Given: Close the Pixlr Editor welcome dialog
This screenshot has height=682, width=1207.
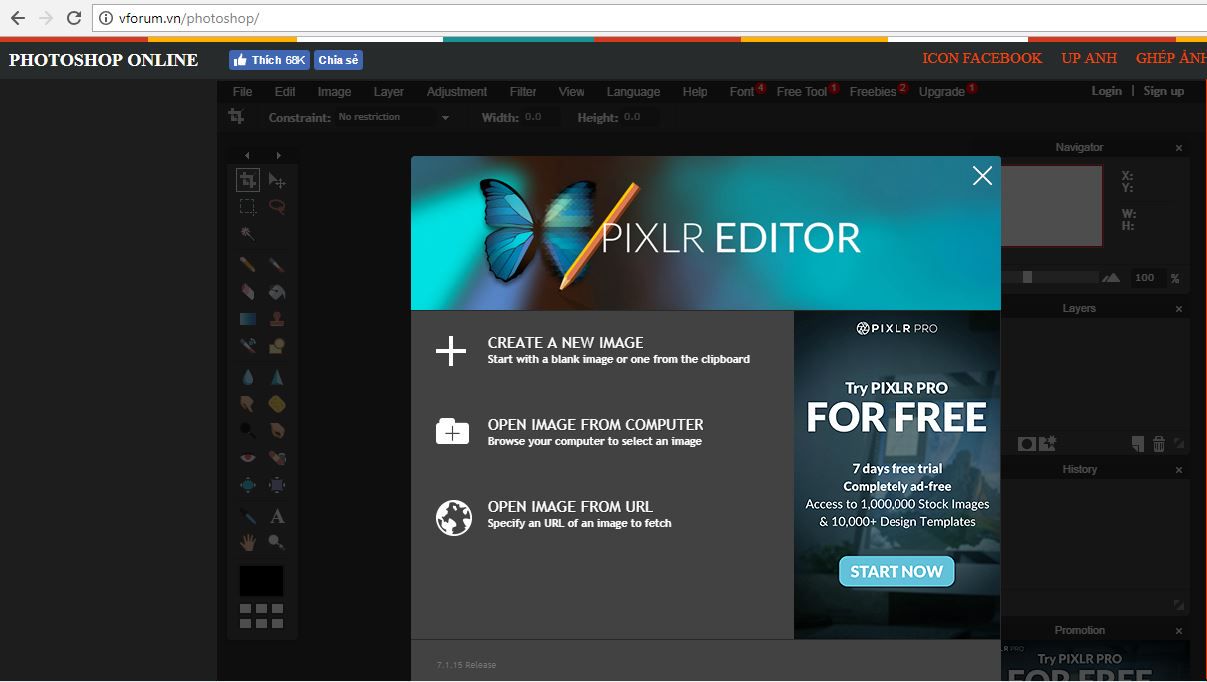Looking at the screenshot, I should tap(982, 176).
